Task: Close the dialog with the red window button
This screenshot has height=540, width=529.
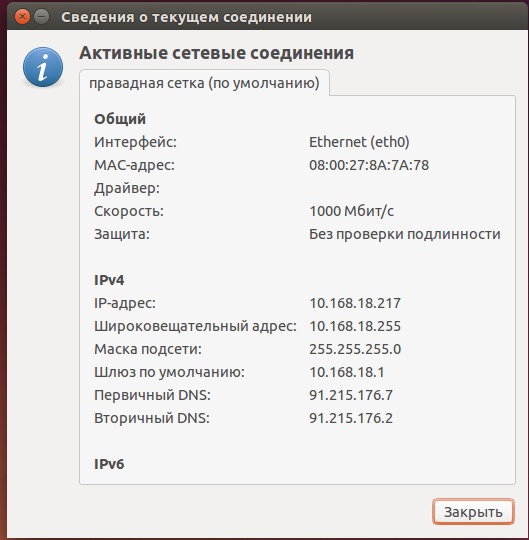Action: point(23,17)
